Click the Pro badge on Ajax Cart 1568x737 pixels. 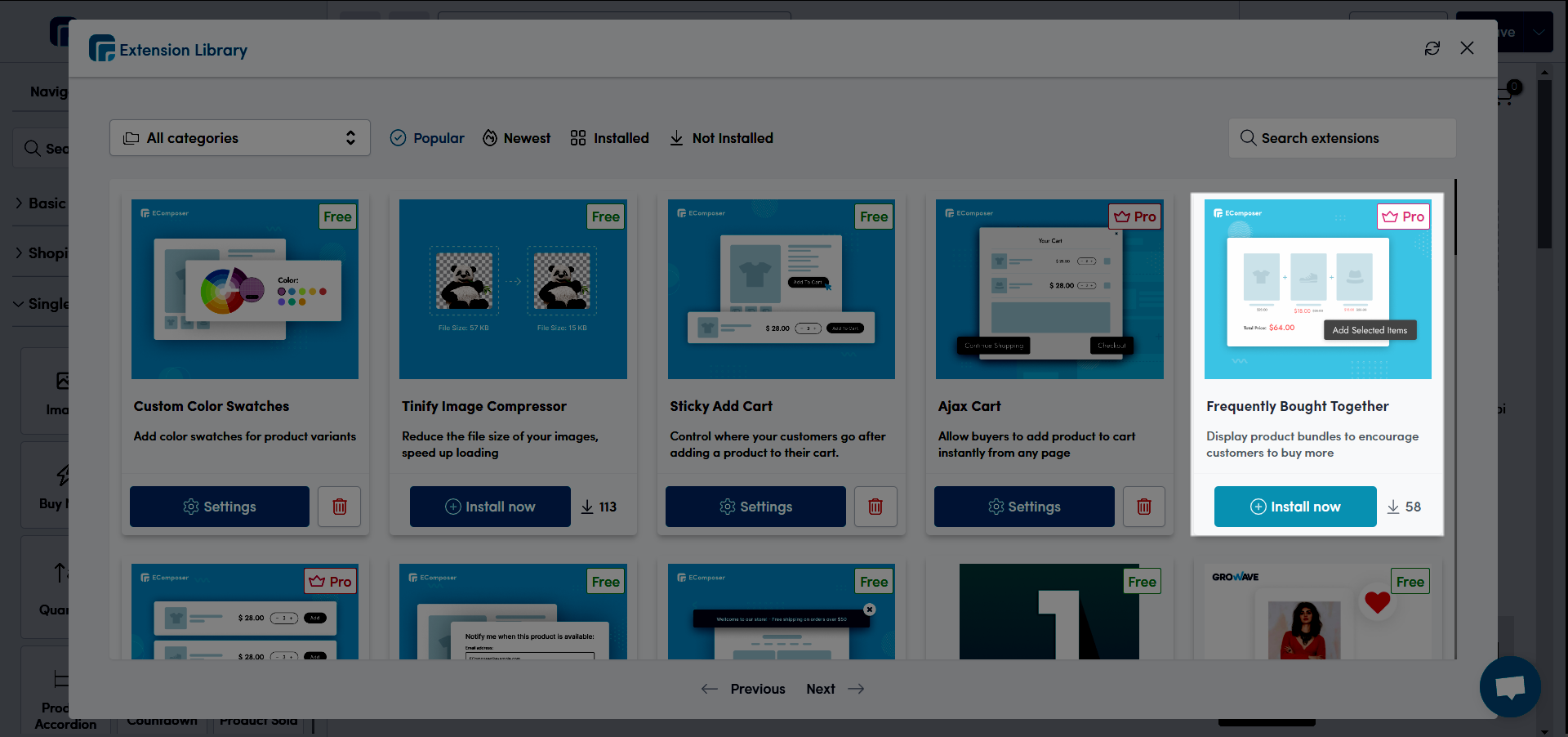[x=1135, y=217]
